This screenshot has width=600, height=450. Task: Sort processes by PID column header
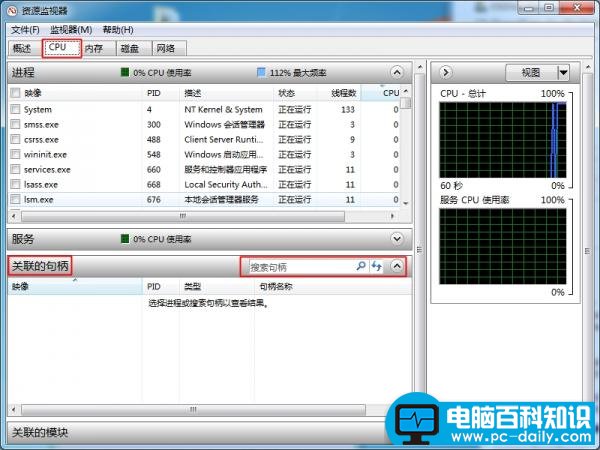tap(160, 93)
